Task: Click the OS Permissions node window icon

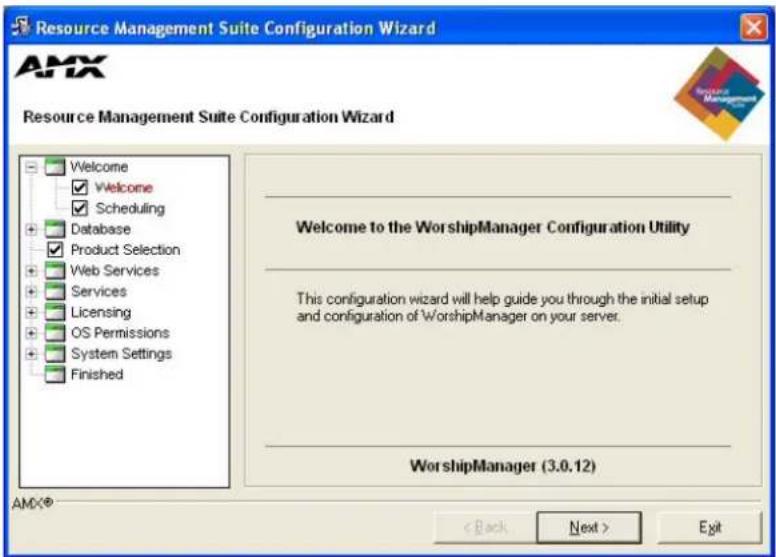Action: pos(54,333)
